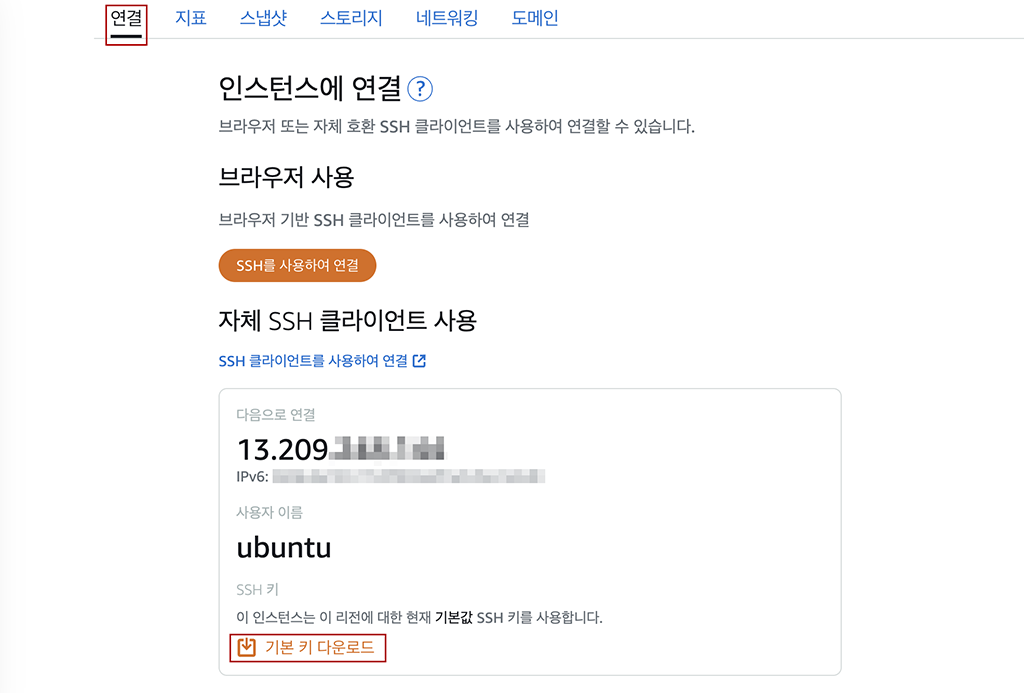Open the 지표 tab

190,18
